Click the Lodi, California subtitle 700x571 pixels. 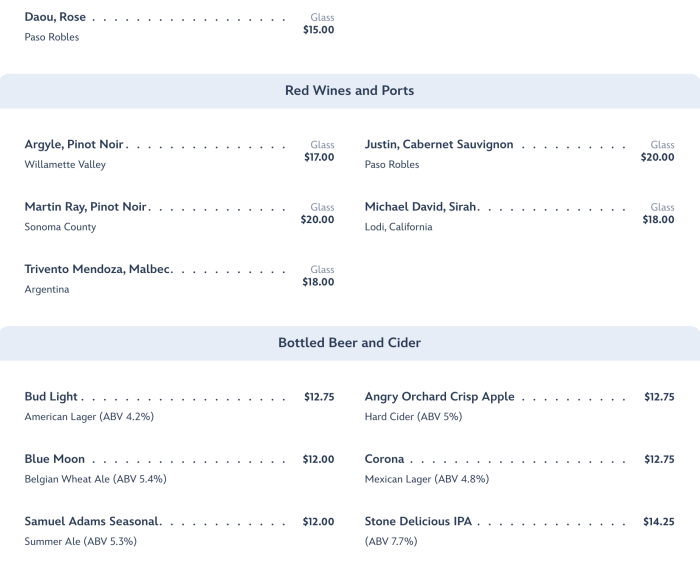399,227
